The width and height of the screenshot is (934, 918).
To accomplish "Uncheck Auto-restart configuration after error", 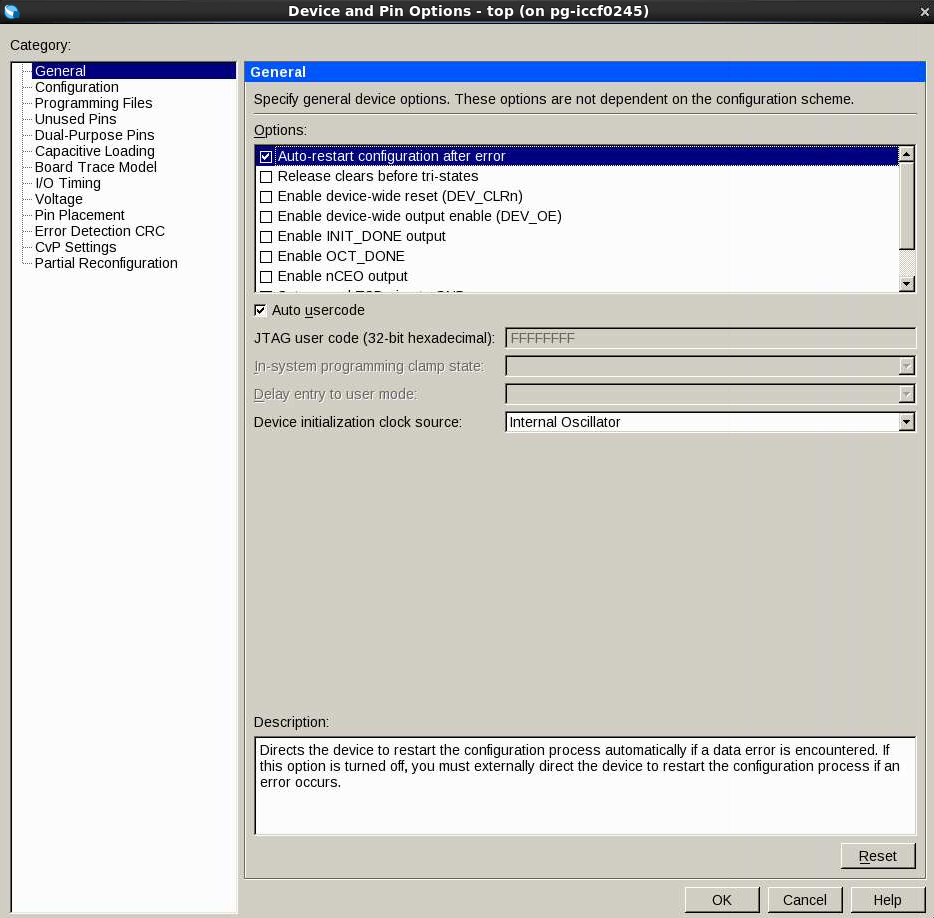I will click(x=266, y=157).
